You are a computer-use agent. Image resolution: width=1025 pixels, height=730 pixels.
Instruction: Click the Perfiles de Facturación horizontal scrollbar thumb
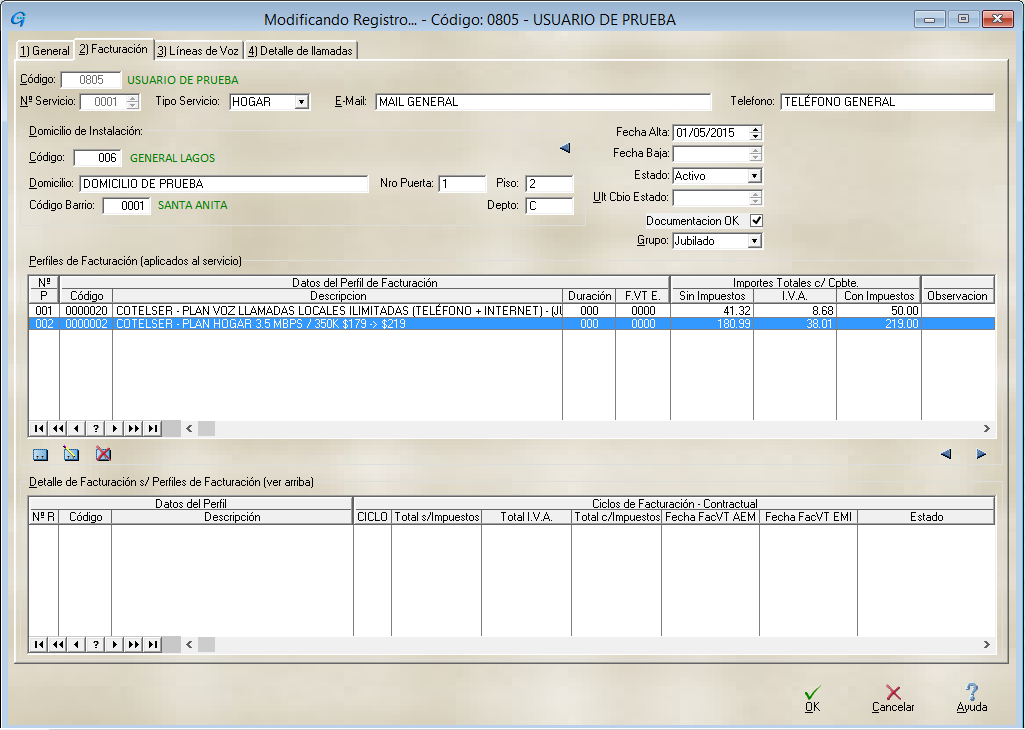(207, 429)
